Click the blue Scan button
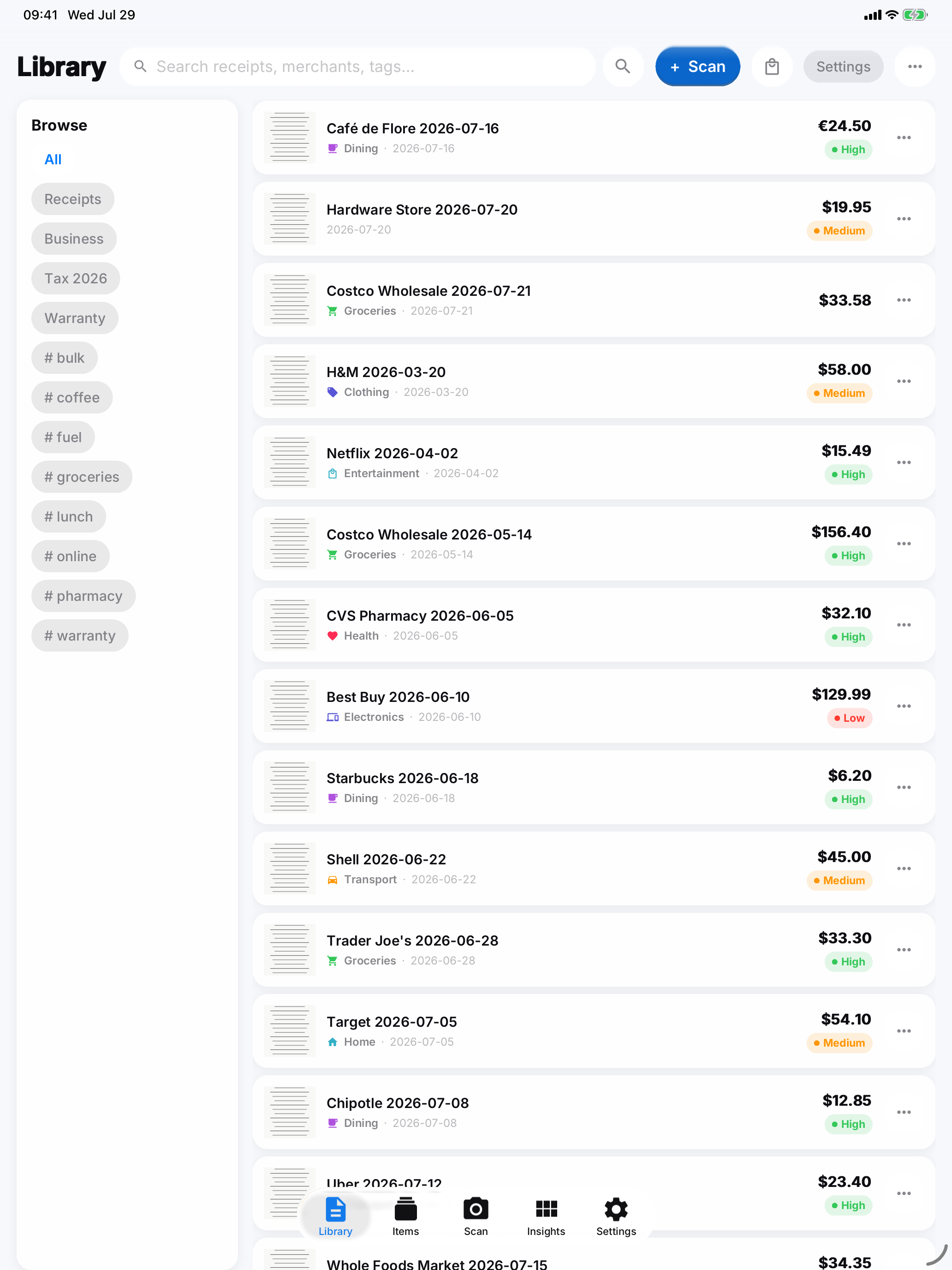 698,66
